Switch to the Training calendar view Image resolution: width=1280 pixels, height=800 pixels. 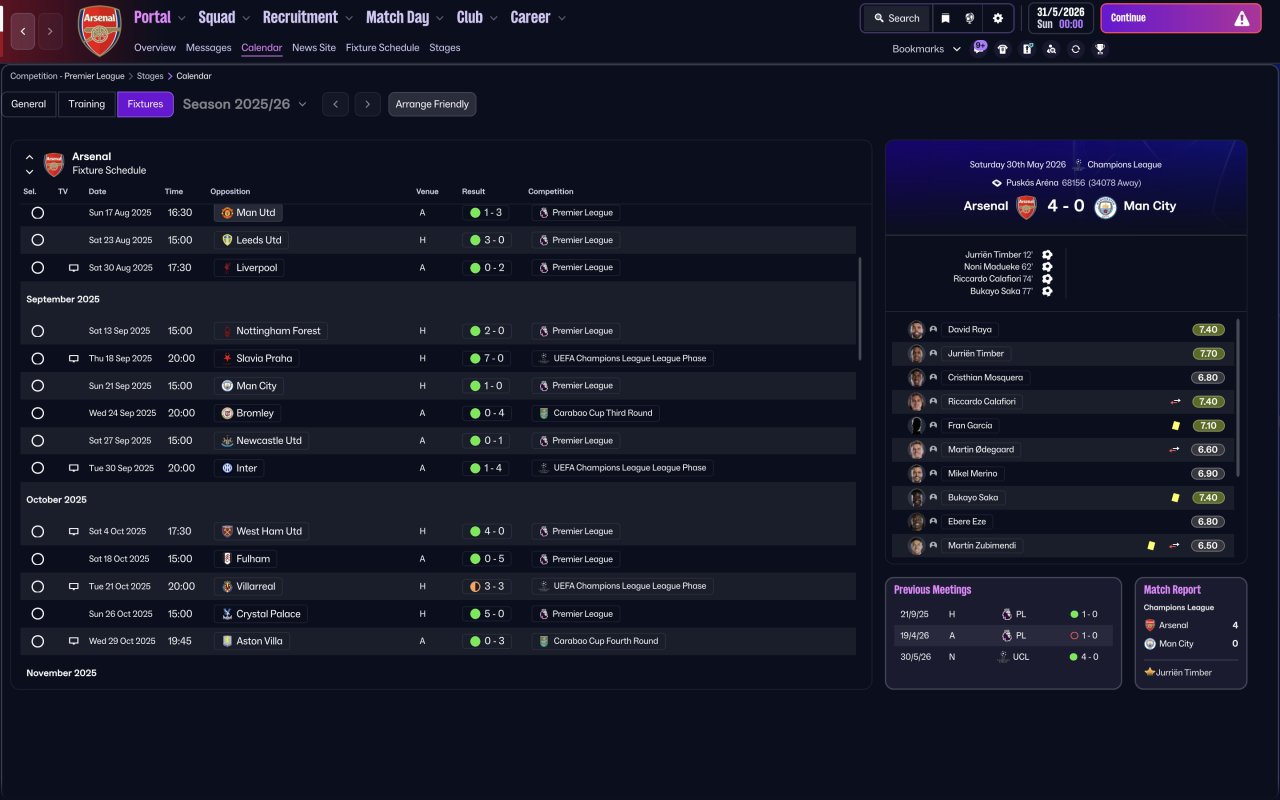(87, 105)
